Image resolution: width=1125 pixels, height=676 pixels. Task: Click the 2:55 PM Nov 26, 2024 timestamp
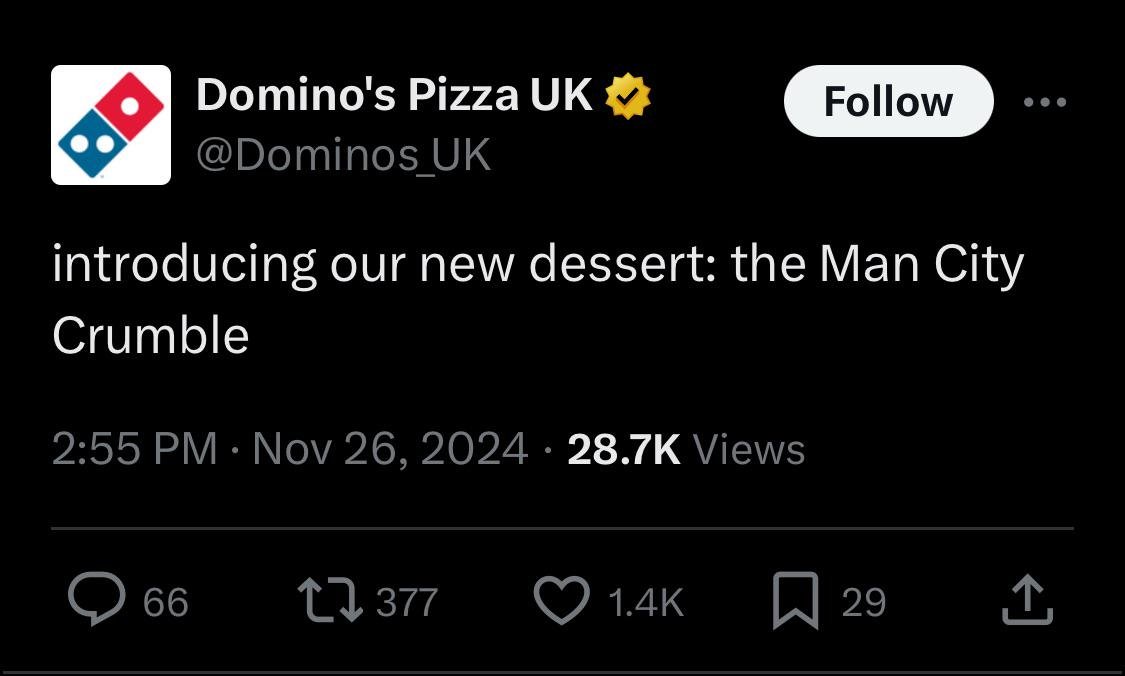coord(290,449)
